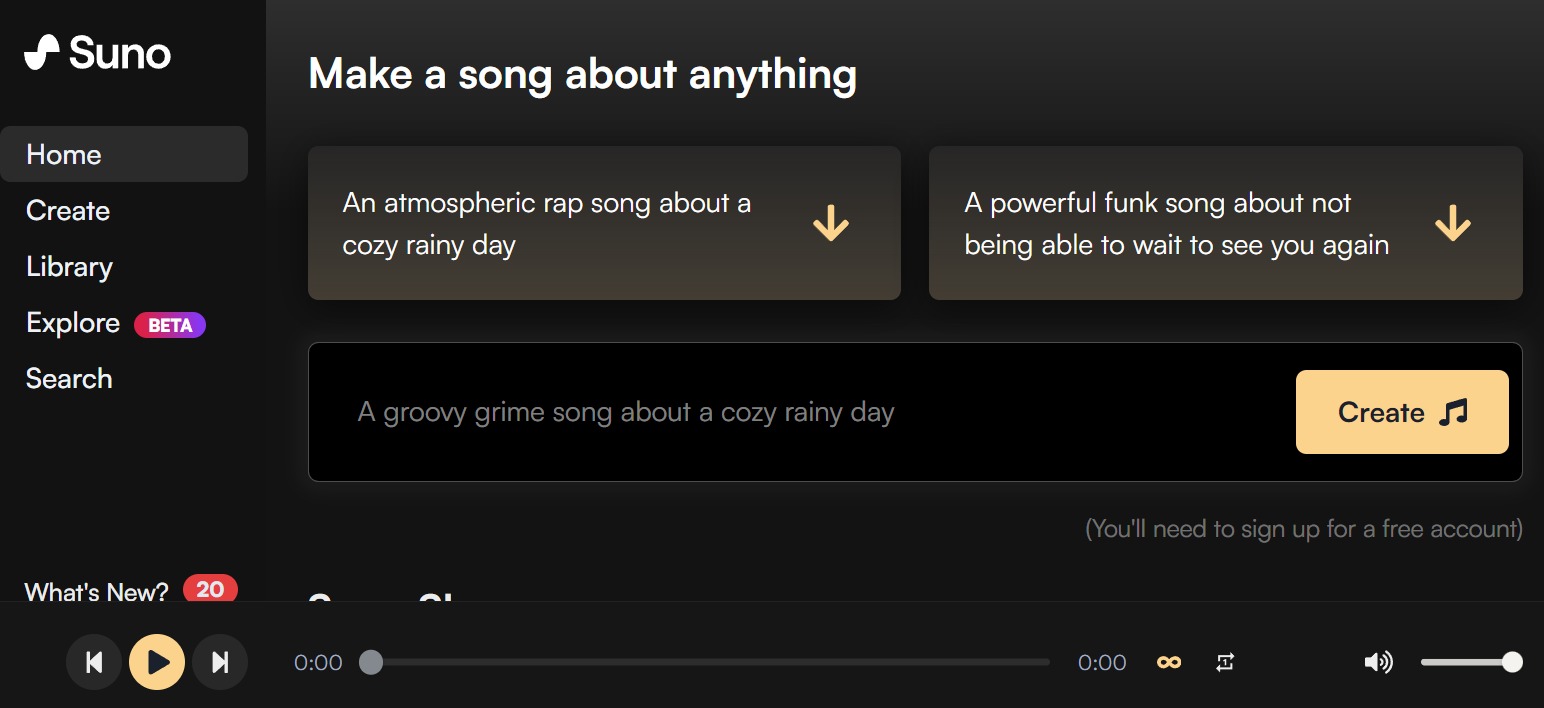Click the music note on Create button
Viewport: 1544px width, 708px height.
(x=1453, y=412)
